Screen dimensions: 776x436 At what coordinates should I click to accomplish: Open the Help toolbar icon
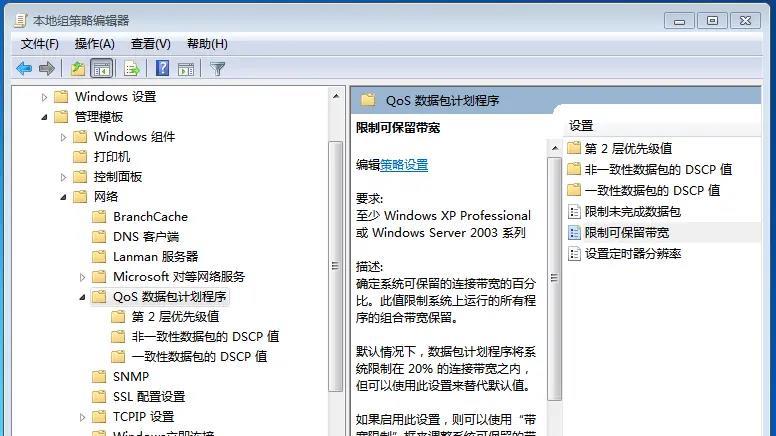[162, 68]
